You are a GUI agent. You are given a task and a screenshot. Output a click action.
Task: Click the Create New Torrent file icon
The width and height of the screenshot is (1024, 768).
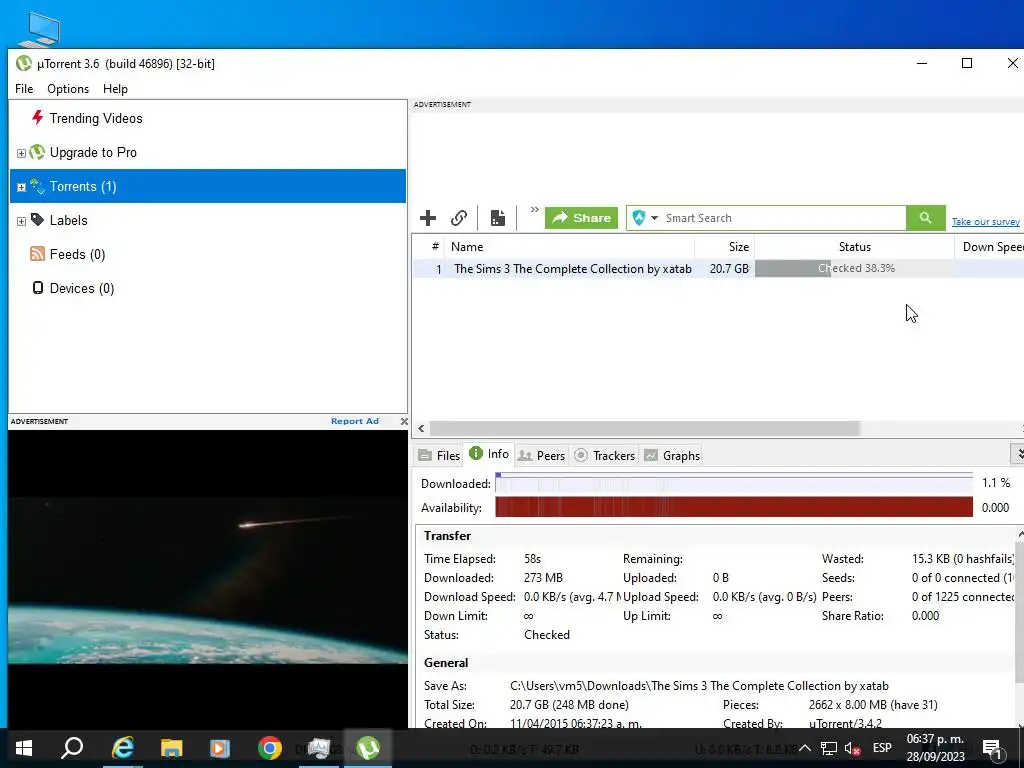point(498,218)
